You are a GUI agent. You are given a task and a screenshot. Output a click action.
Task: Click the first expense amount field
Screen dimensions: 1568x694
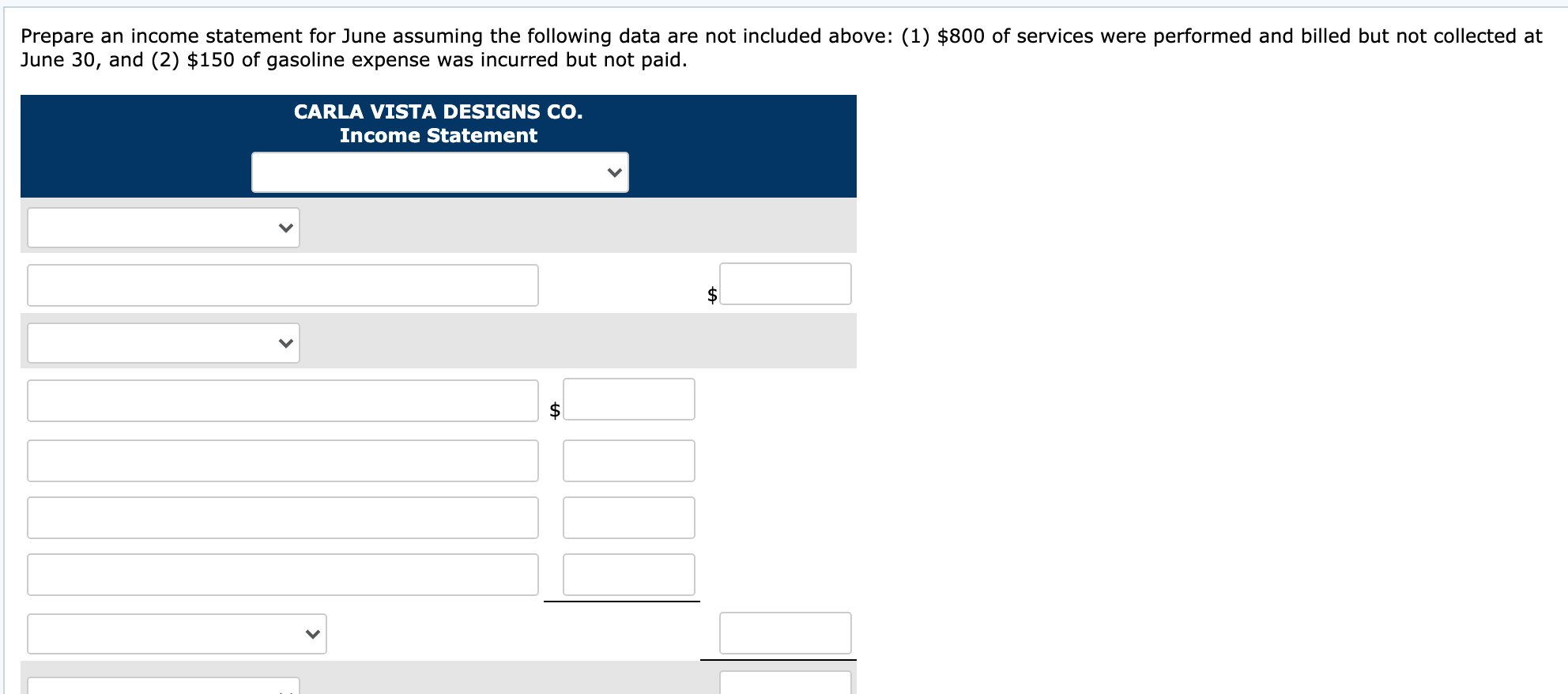coord(628,400)
